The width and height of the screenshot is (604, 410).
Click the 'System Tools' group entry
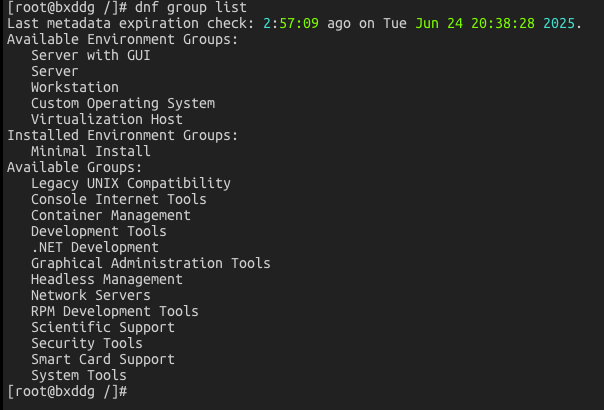(x=79, y=375)
